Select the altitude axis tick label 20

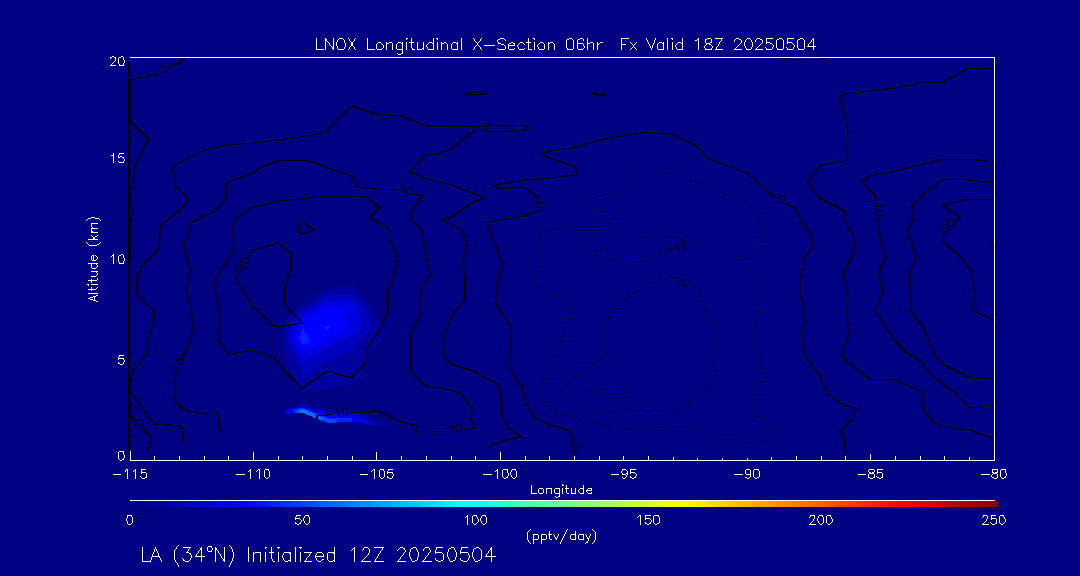coord(117,60)
